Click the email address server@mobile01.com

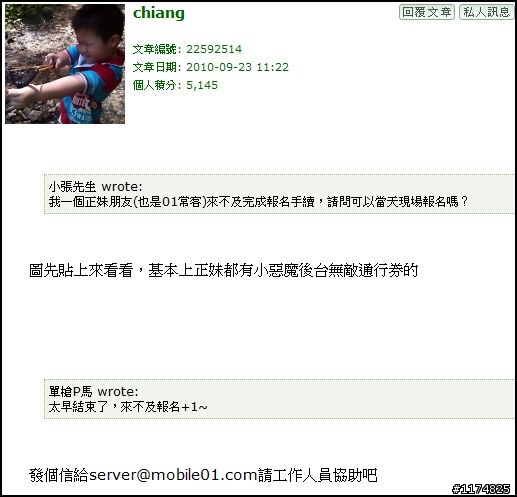click(173, 475)
